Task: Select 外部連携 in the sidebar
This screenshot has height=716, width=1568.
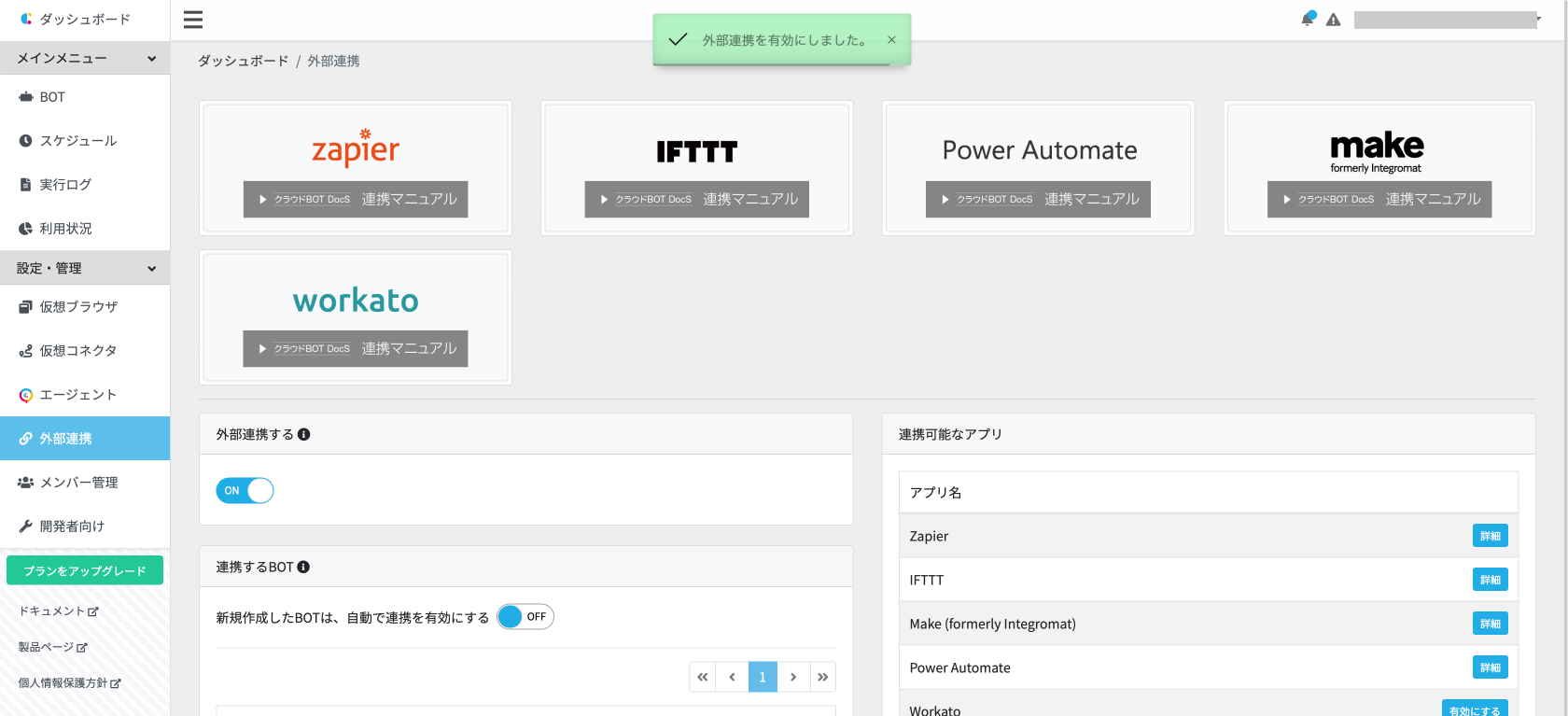Action: click(x=85, y=439)
